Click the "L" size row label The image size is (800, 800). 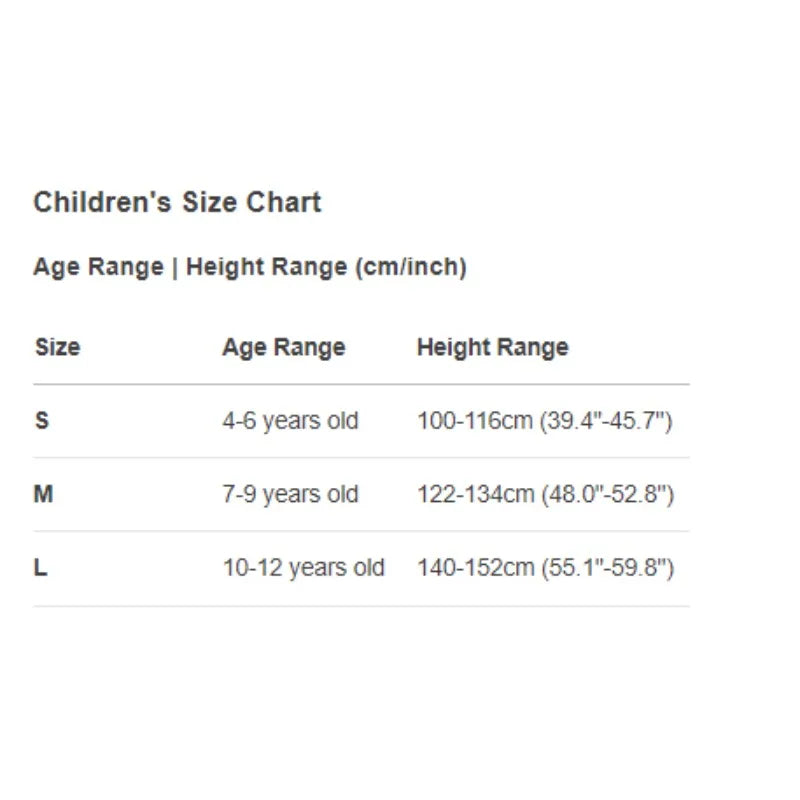[x=41, y=568]
